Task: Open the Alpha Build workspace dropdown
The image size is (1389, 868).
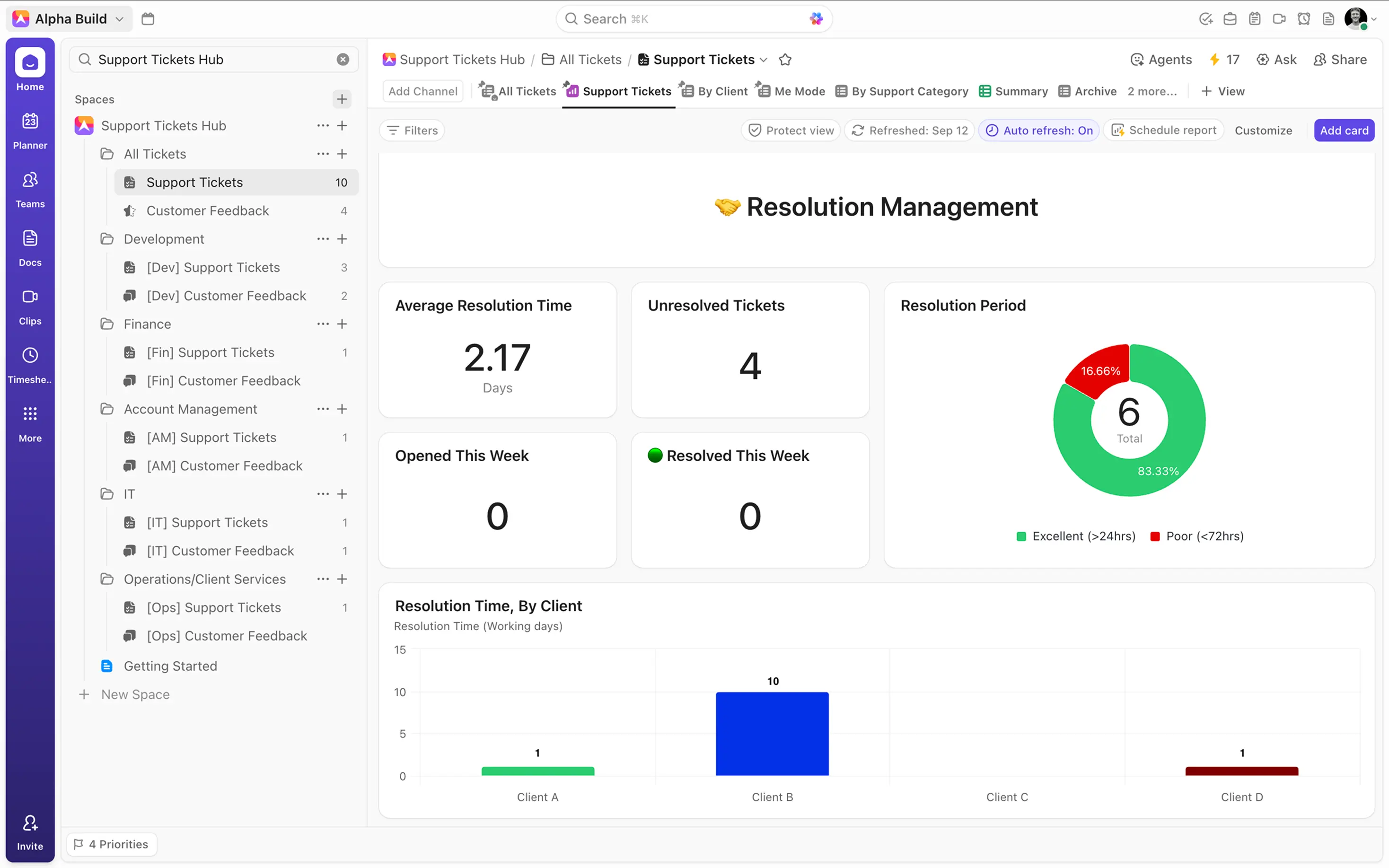Action: pyautogui.click(x=68, y=18)
